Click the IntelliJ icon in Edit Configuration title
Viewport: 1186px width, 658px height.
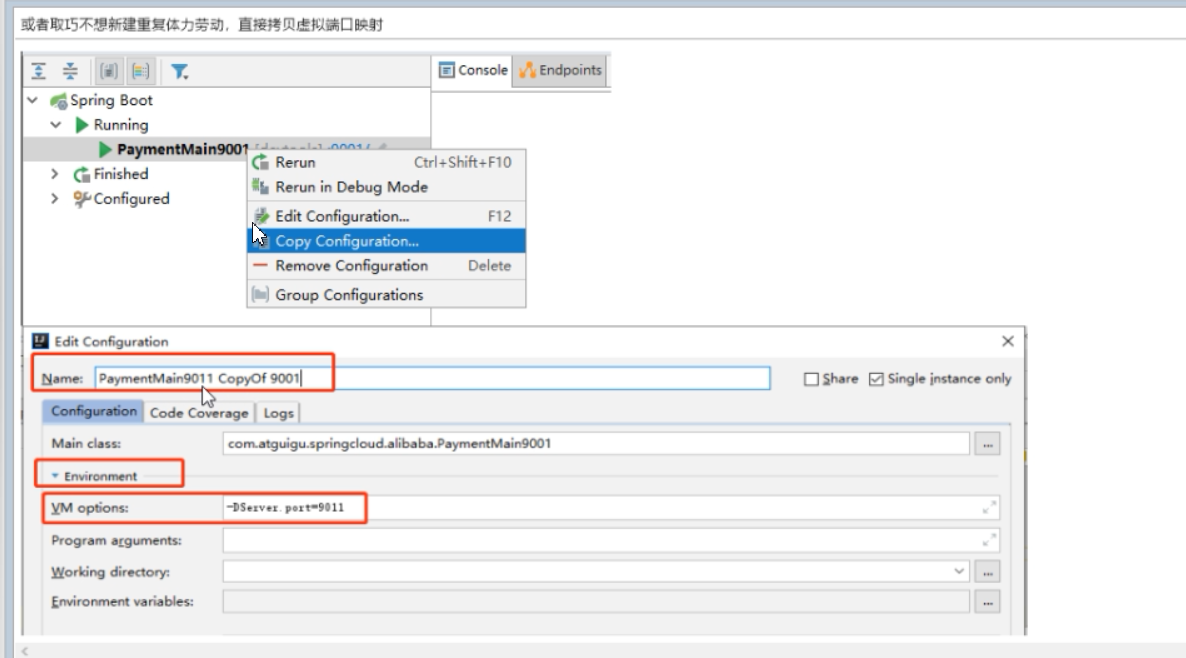41,341
